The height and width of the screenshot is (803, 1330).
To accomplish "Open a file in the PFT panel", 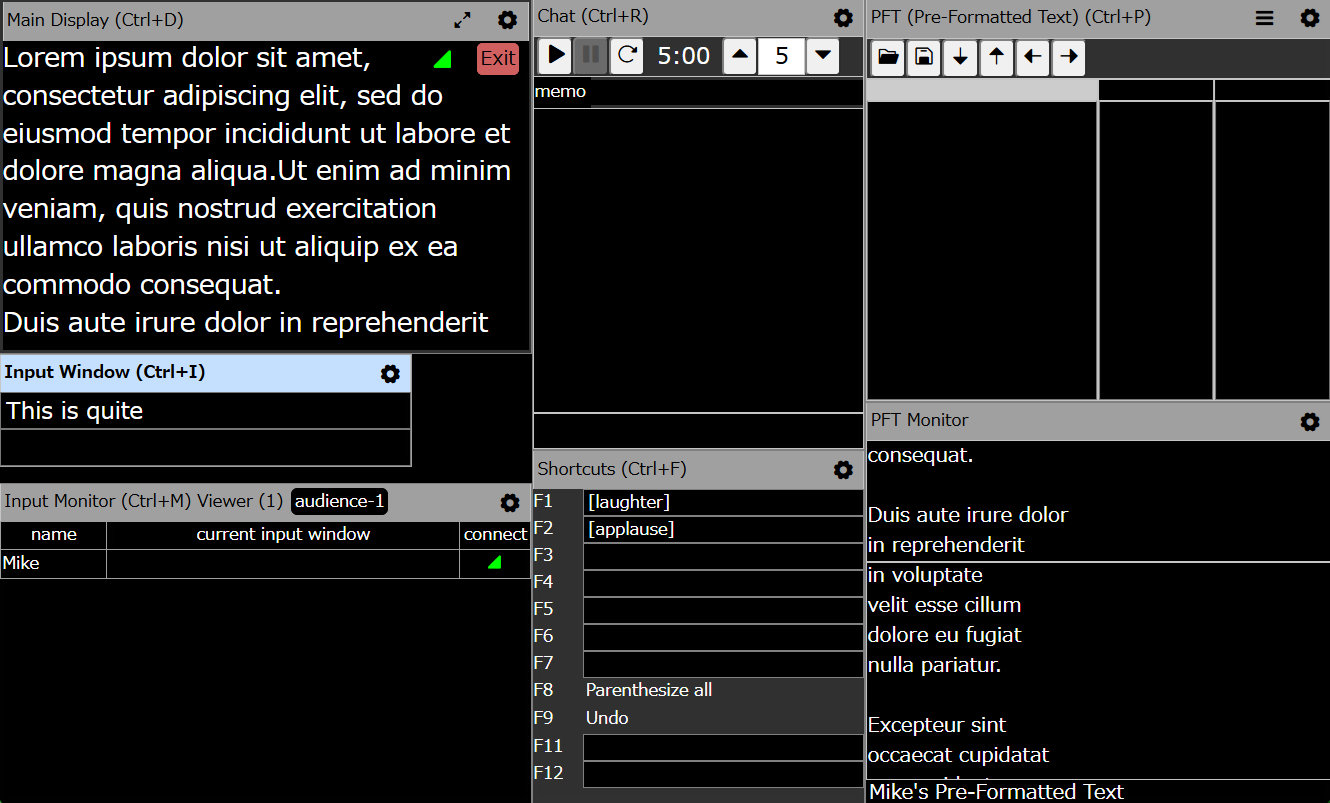I will pyautogui.click(x=887, y=57).
